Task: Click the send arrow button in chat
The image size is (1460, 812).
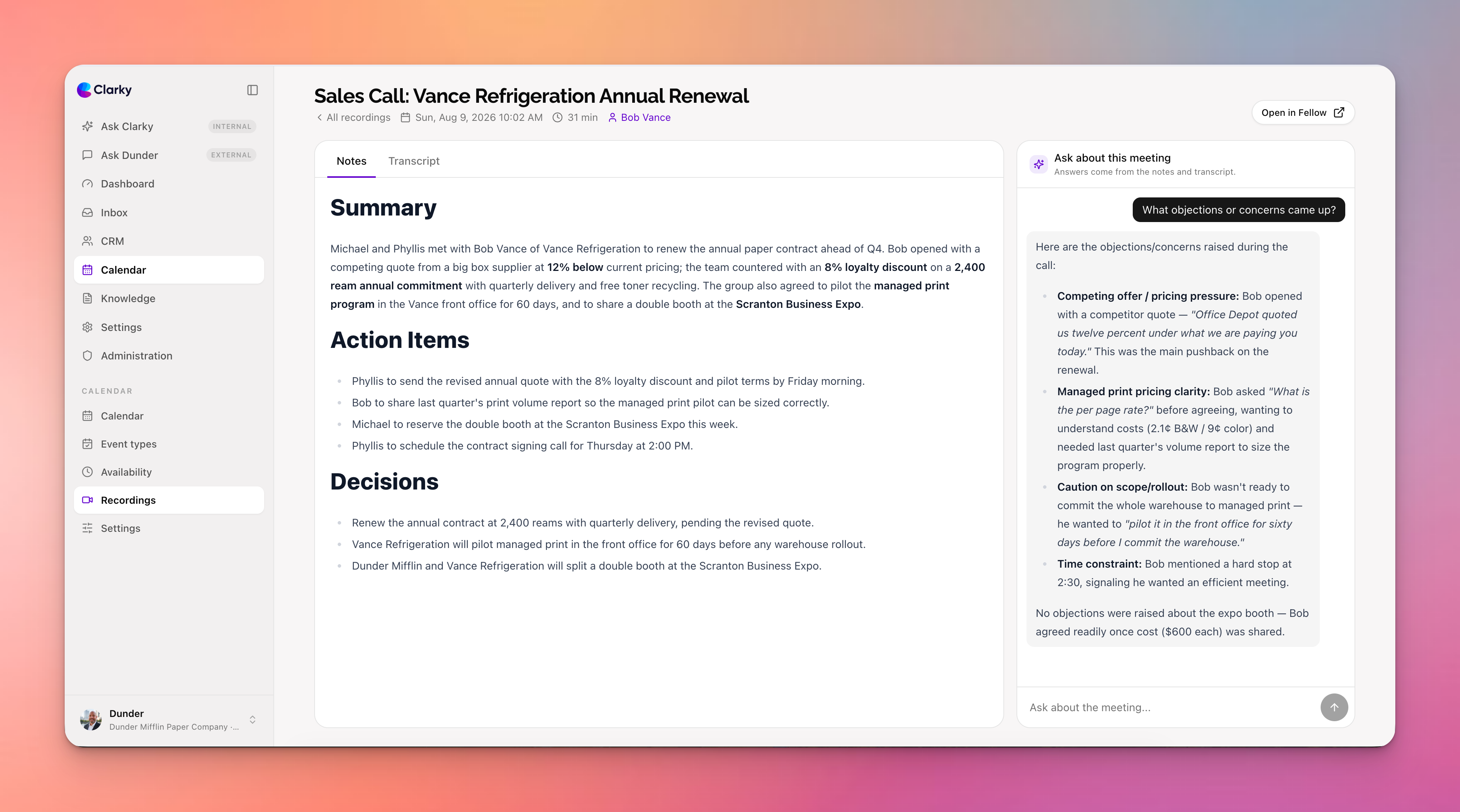Action: tap(1334, 707)
